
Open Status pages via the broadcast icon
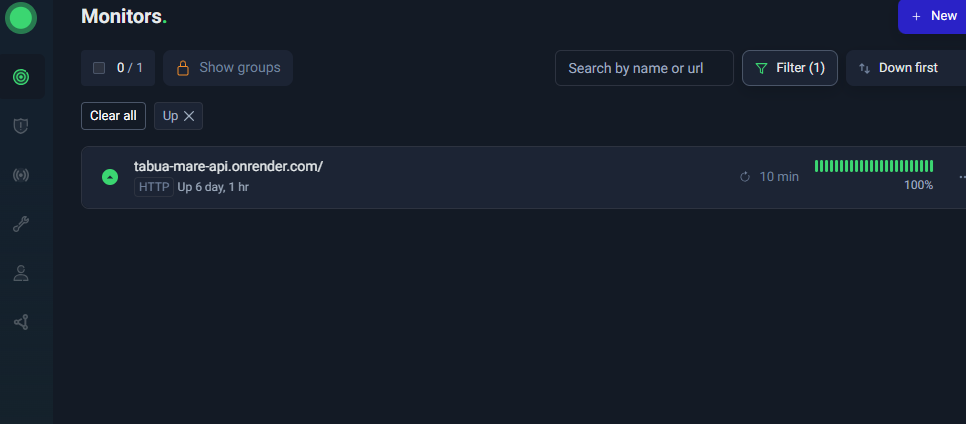(x=21, y=175)
